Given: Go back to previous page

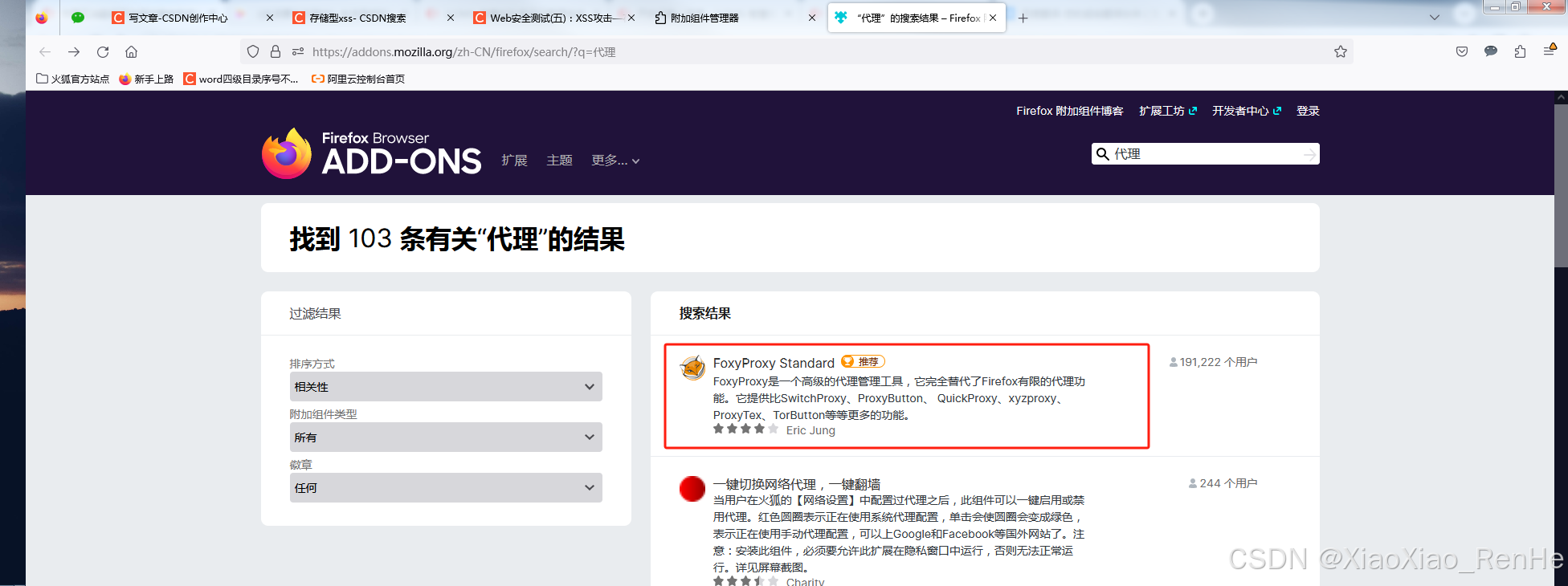Looking at the screenshot, I should [45, 51].
